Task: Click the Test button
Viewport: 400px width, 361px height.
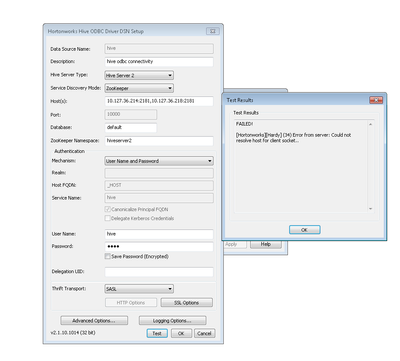Action: [157, 333]
